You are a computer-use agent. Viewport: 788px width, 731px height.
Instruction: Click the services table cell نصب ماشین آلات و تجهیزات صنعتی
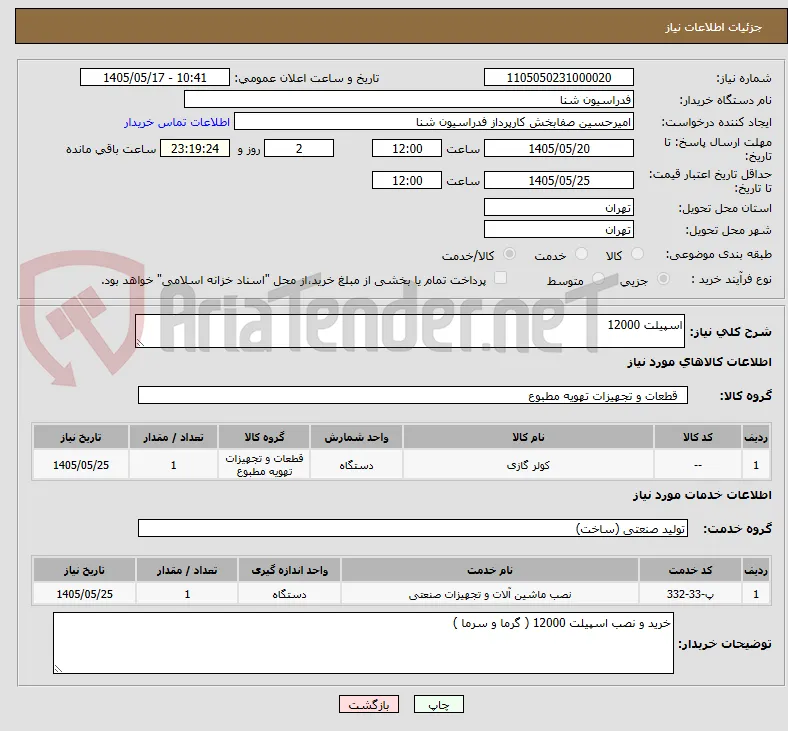(489, 594)
